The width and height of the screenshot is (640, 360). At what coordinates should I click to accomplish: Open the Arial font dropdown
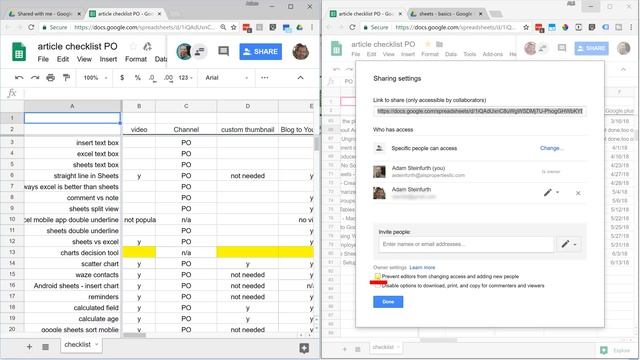[226, 78]
